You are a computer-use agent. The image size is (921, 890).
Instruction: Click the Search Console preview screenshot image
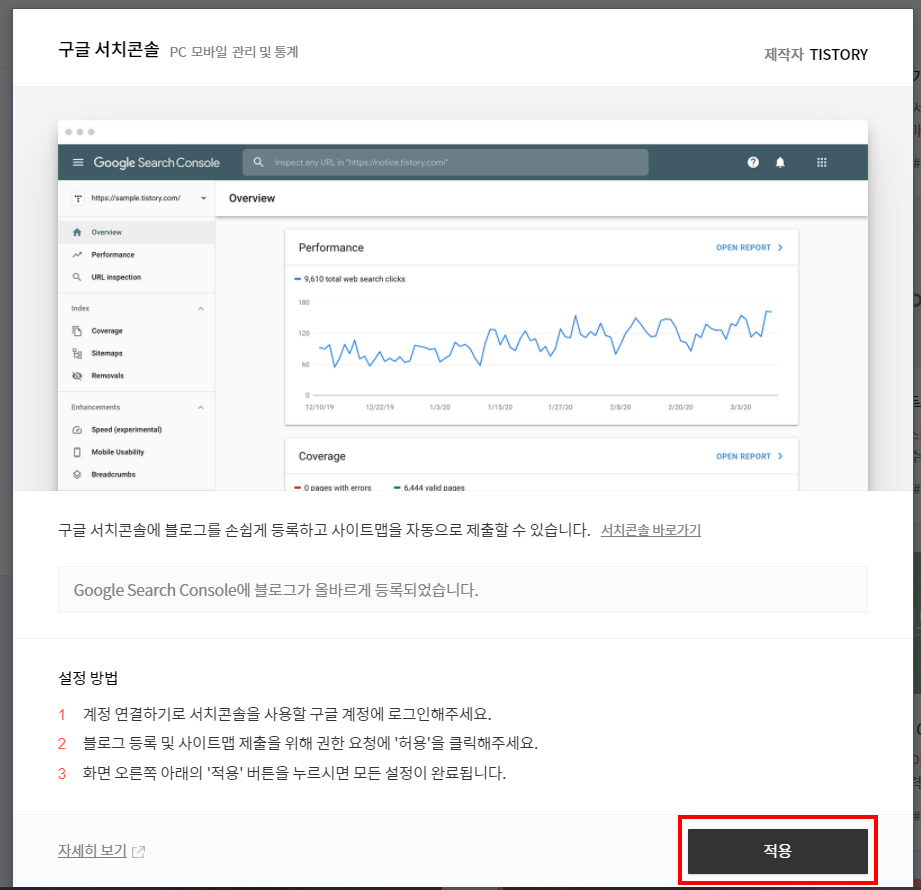[462, 305]
